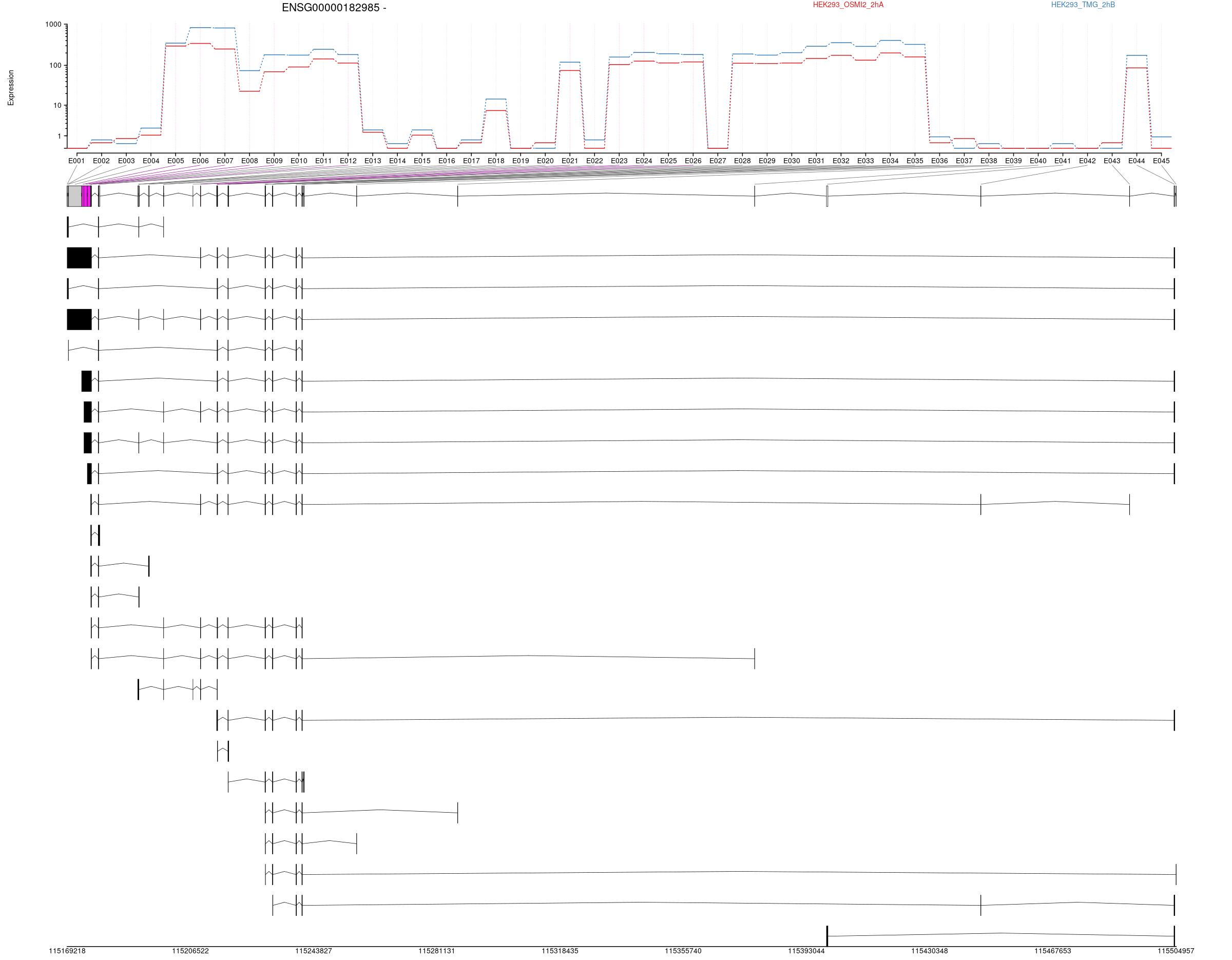1232x960 pixels.
Task: Select exon label E036
Action: (939, 161)
